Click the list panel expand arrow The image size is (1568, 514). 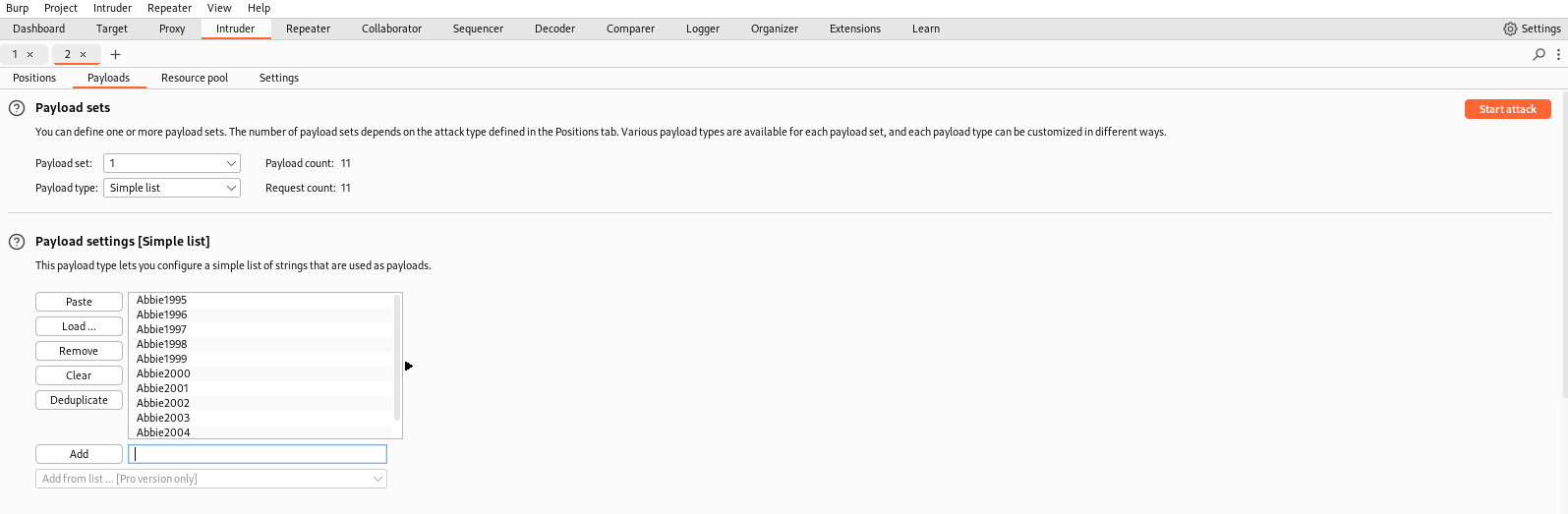coord(409,366)
